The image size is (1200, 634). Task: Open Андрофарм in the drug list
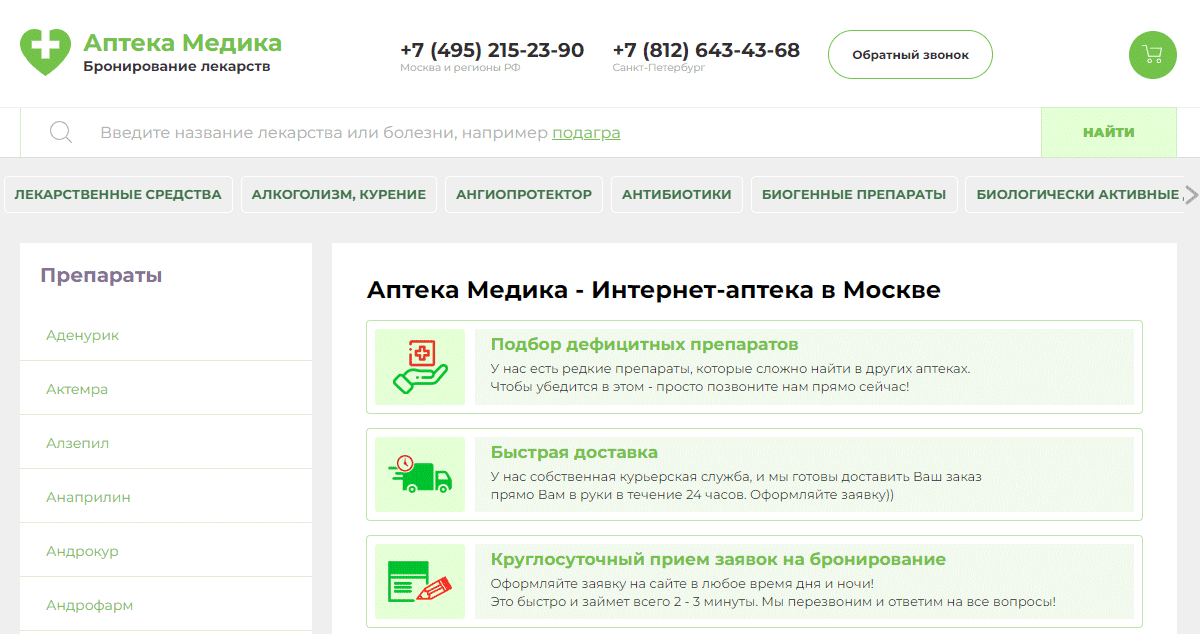(89, 605)
